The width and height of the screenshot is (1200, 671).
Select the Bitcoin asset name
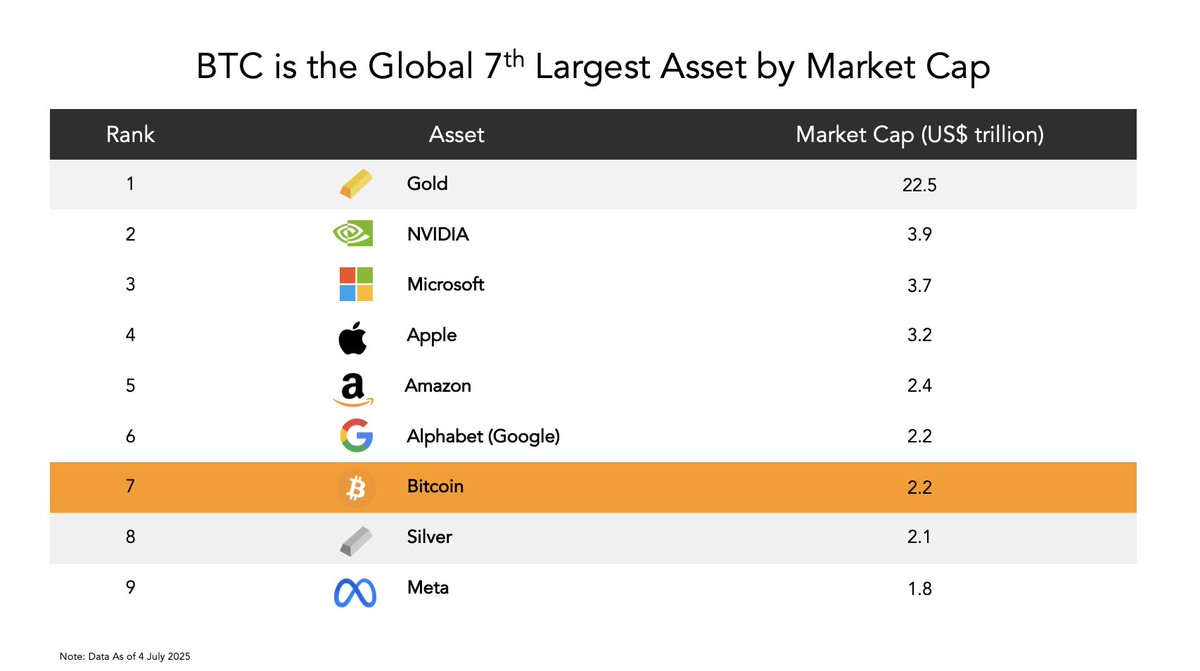[x=435, y=486]
